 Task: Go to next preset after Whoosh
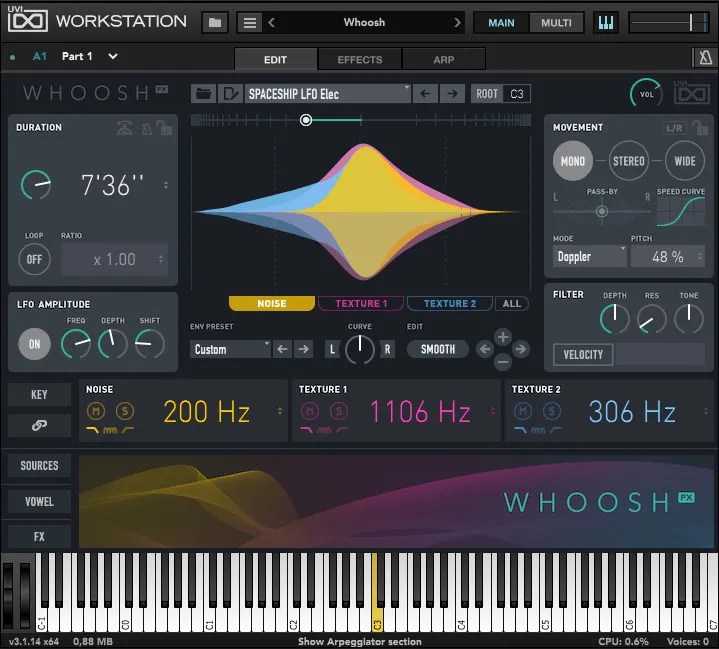pyautogui.click(x=457, y=22)
